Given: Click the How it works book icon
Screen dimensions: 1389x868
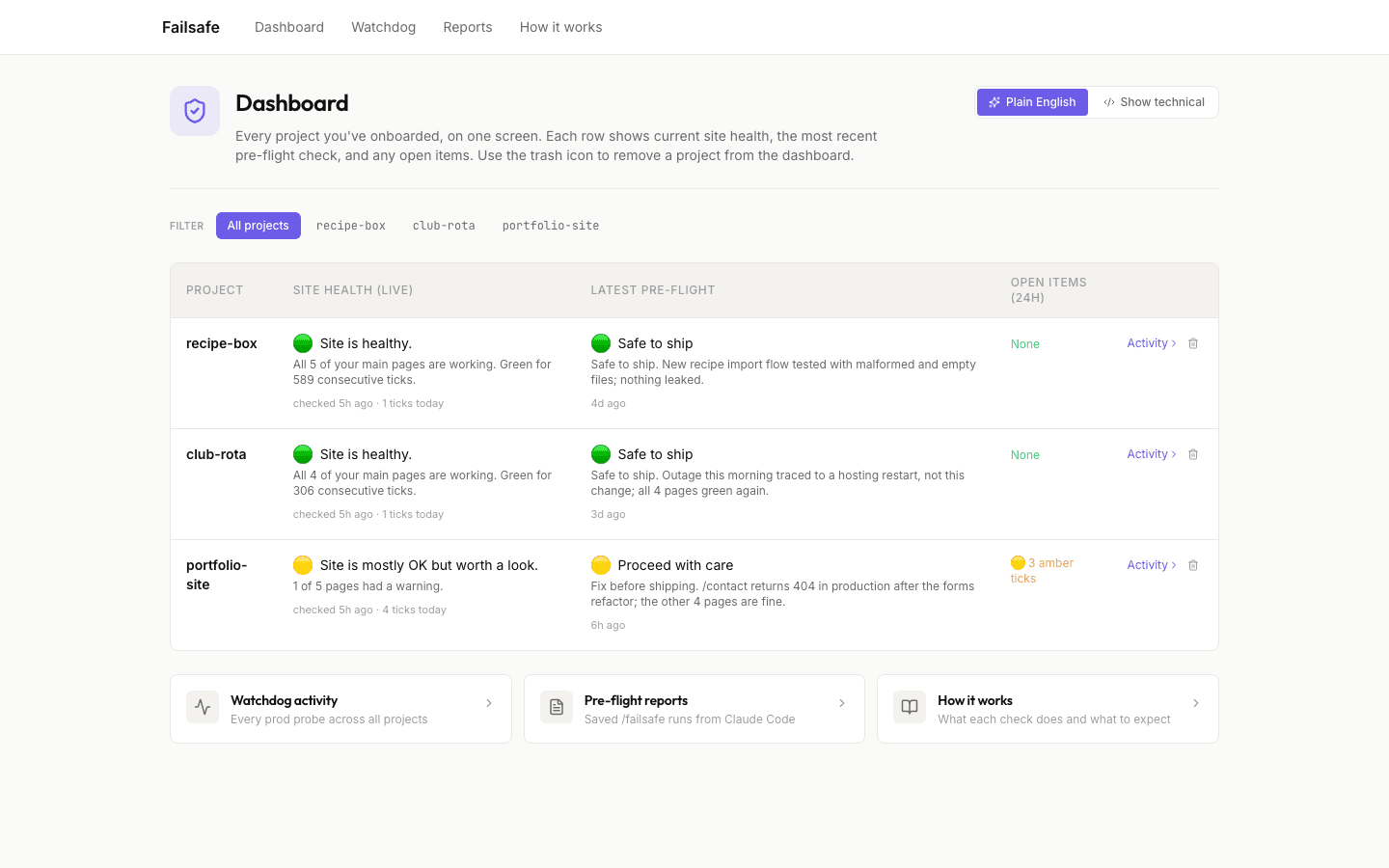Looking at the screenshot, I should [x=910, y=707].
